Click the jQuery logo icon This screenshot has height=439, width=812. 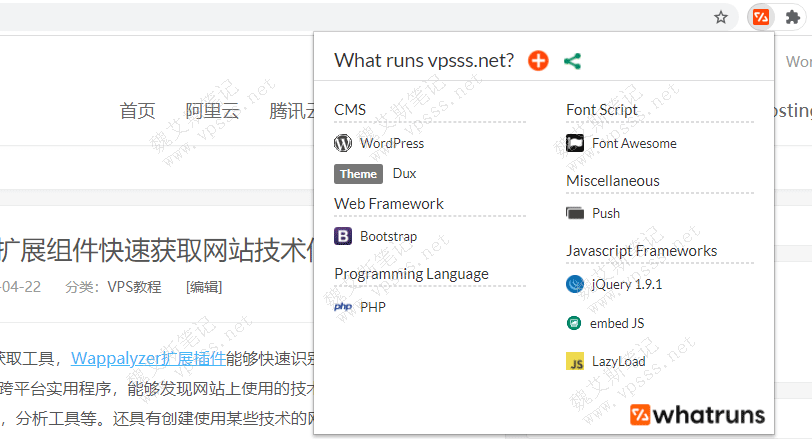tap(575, 284)
